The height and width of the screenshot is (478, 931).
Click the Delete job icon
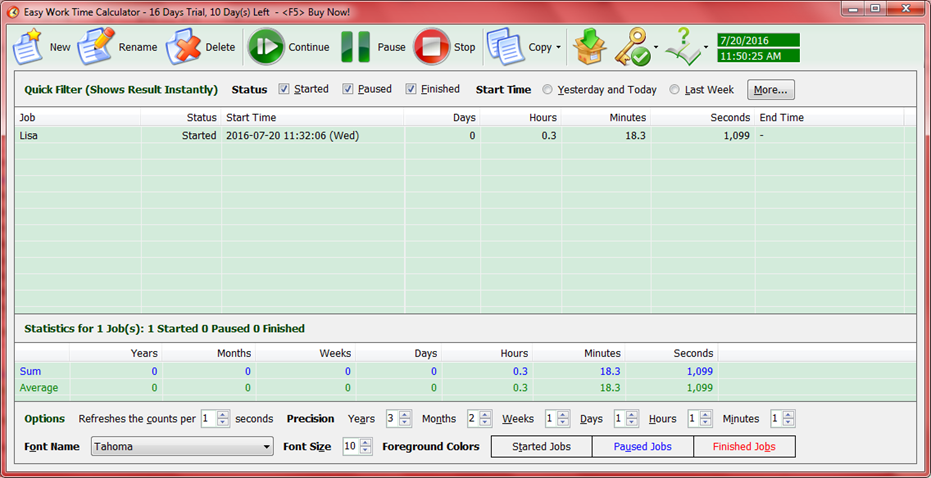click(x=183, y=46)
